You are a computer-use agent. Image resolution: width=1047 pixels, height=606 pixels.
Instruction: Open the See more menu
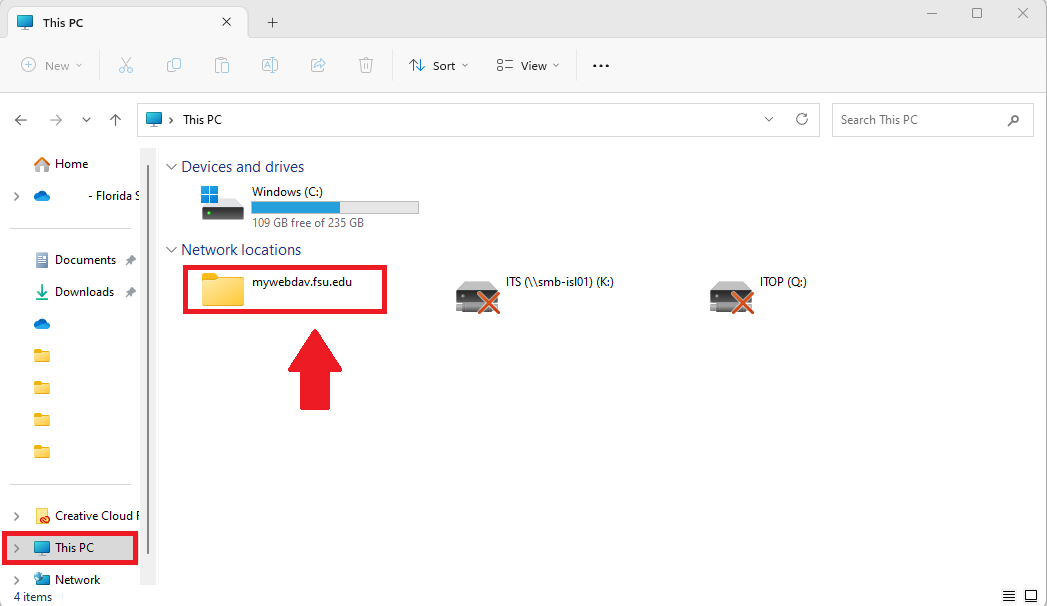click(x=600, y=65)
